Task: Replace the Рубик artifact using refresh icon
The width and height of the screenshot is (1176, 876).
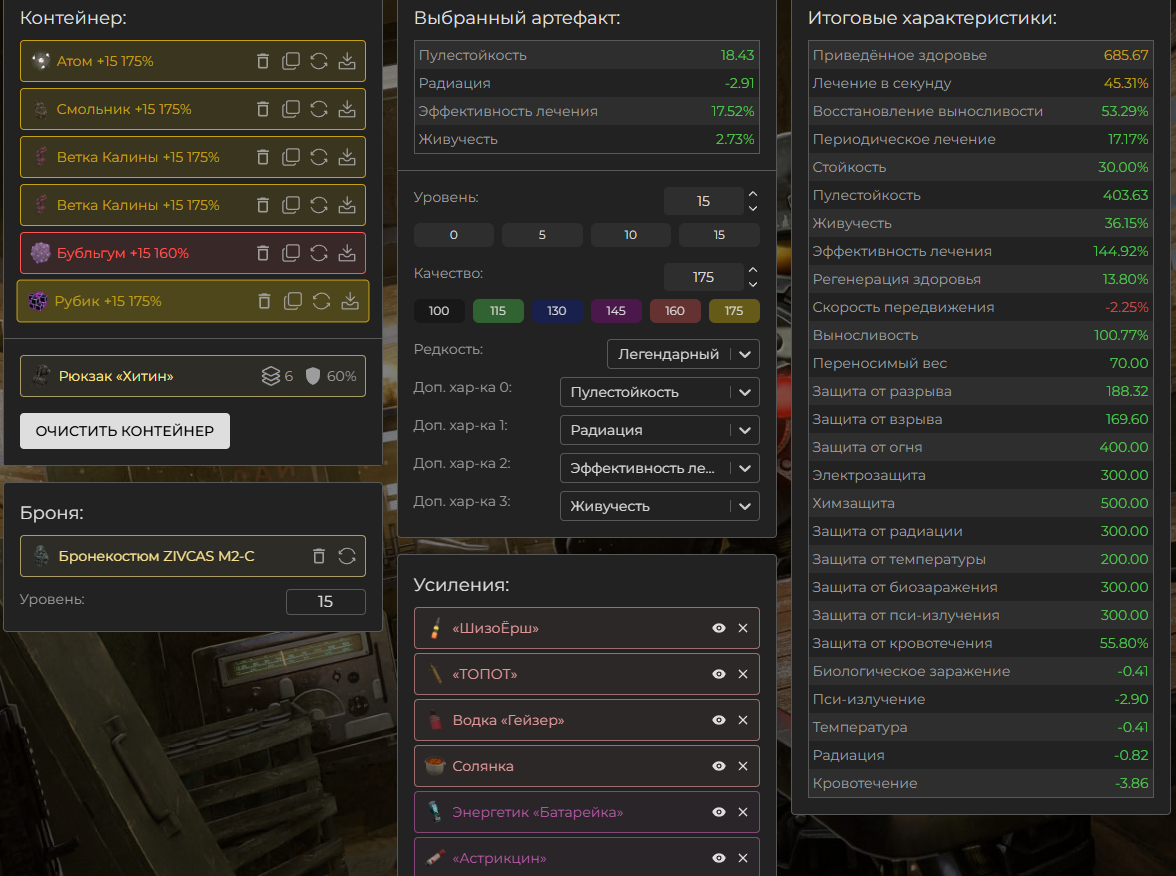Action: pyautogui.click(x=322, y=302)
